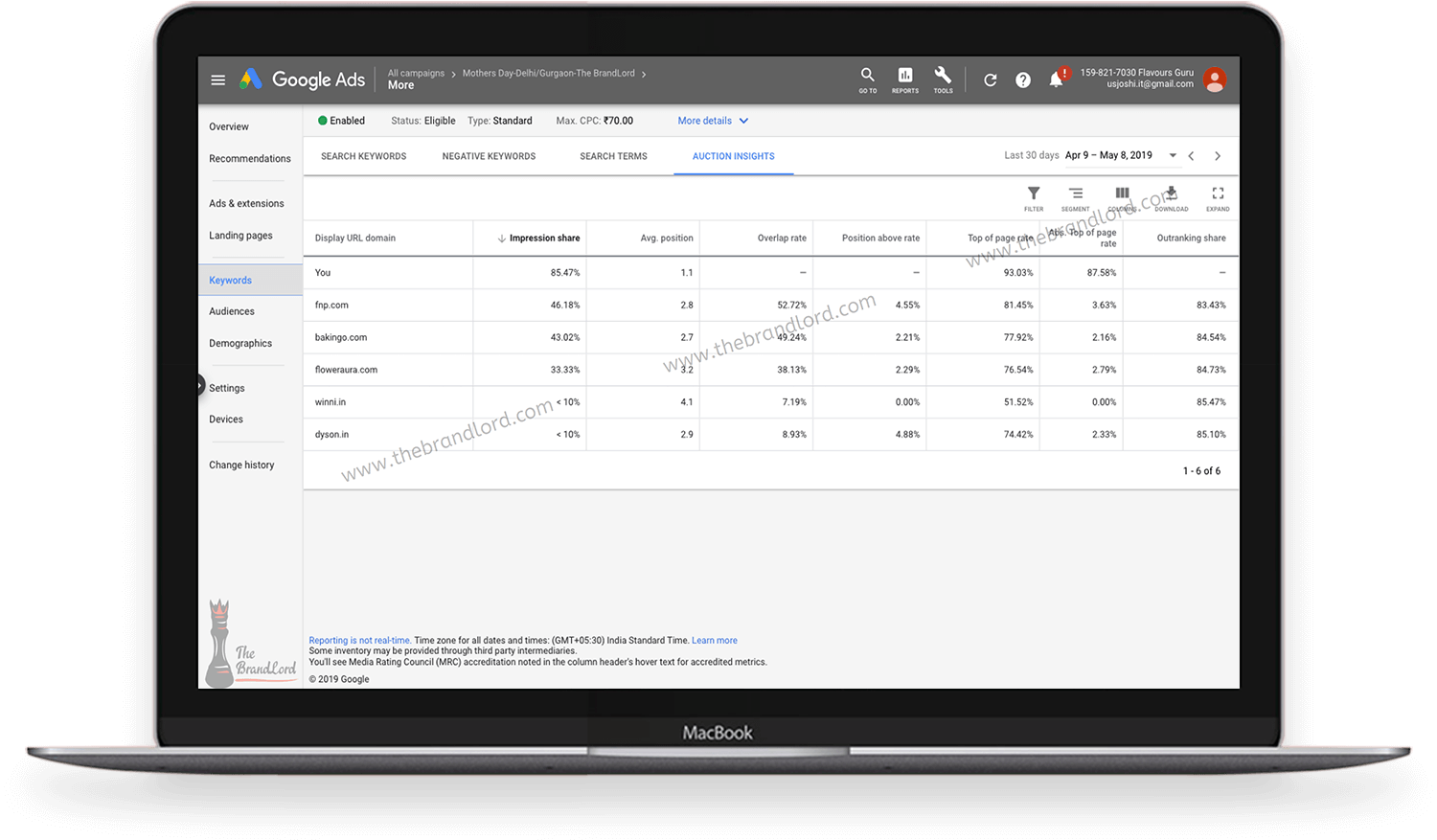Screen dimensions: 1437x840
Task: Open Audiences in the sidebar
Action: (x=232, y=311)
